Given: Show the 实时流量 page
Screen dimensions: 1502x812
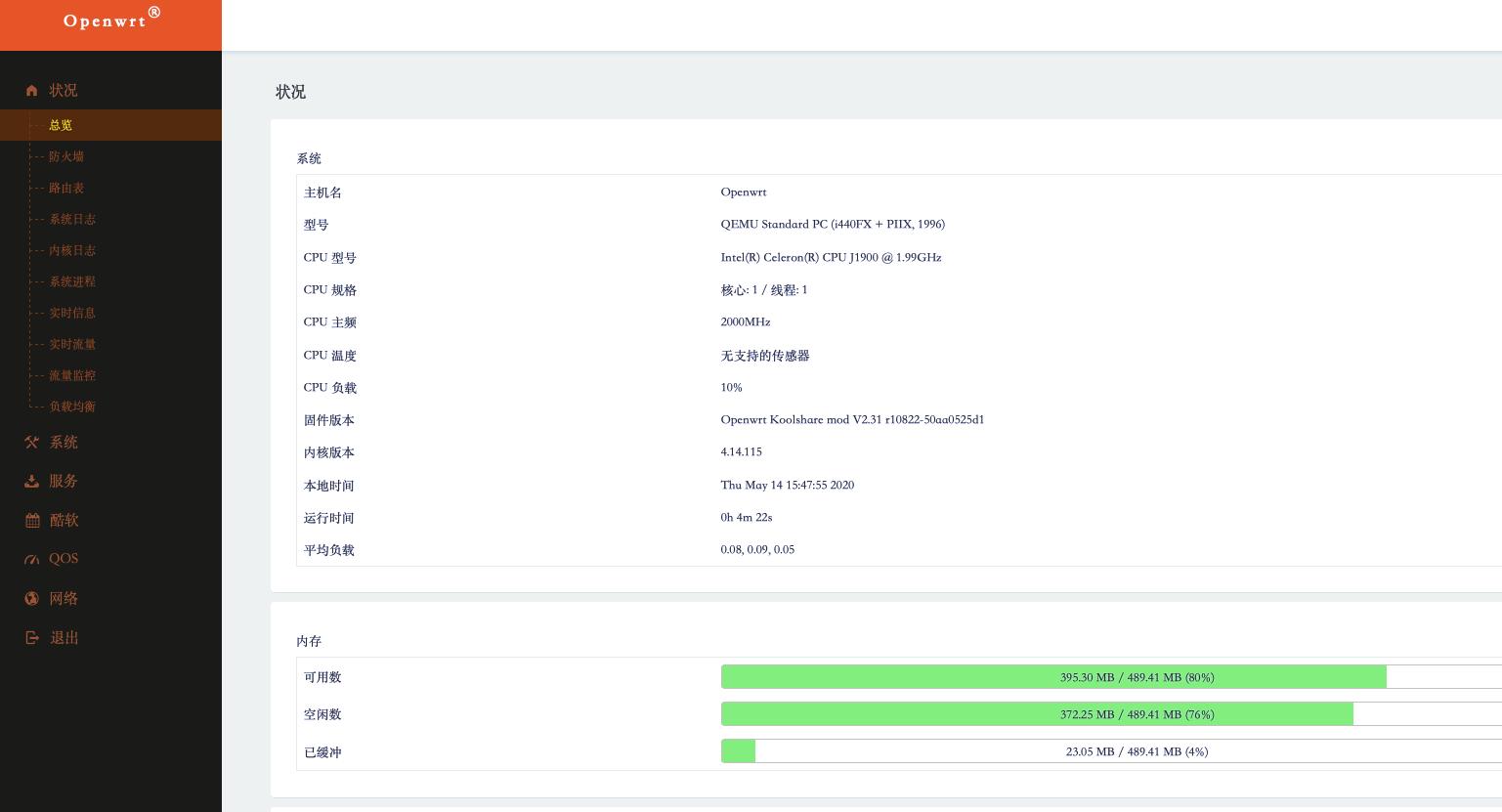Looking at the screenshot, I should [x=72, y=344].
